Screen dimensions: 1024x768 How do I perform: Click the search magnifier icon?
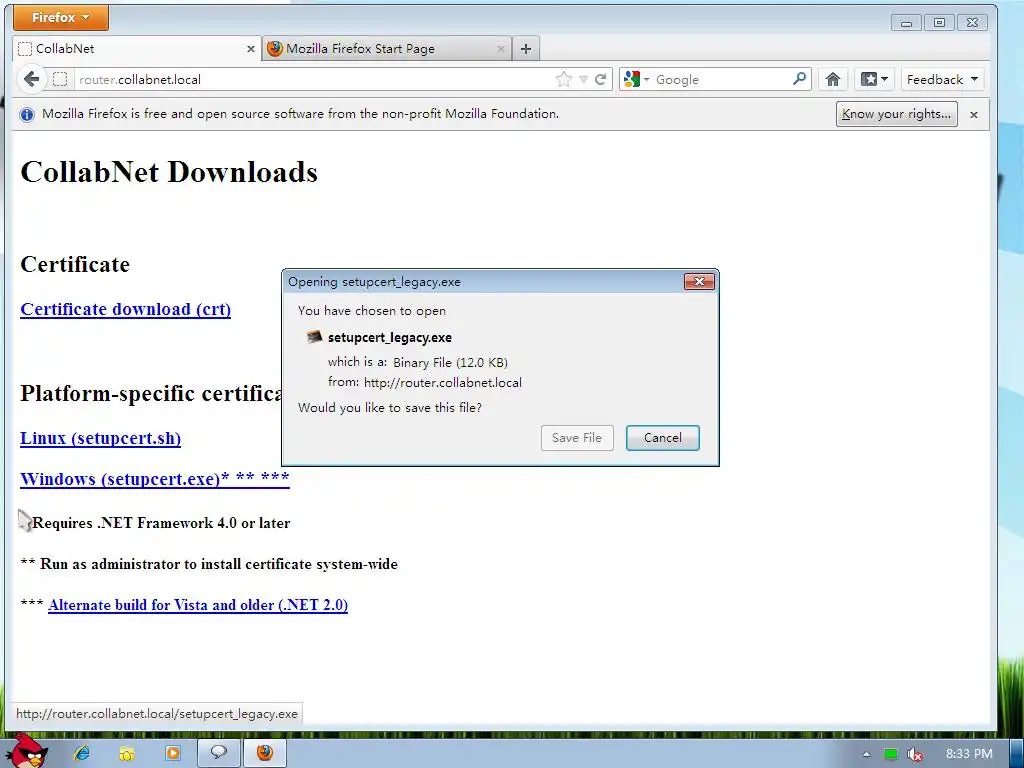(799, 79)
